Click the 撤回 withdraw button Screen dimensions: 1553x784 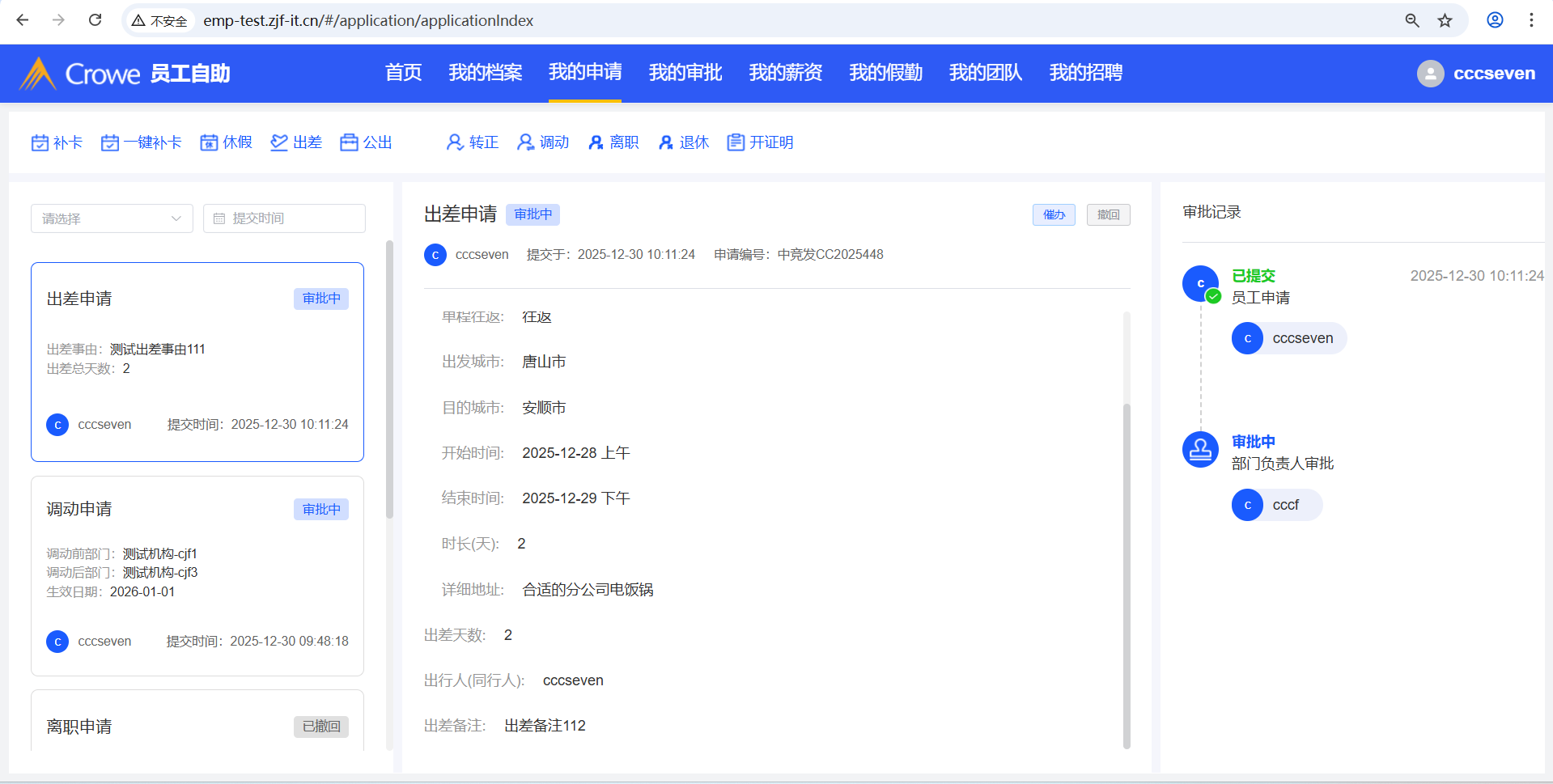1108,215
